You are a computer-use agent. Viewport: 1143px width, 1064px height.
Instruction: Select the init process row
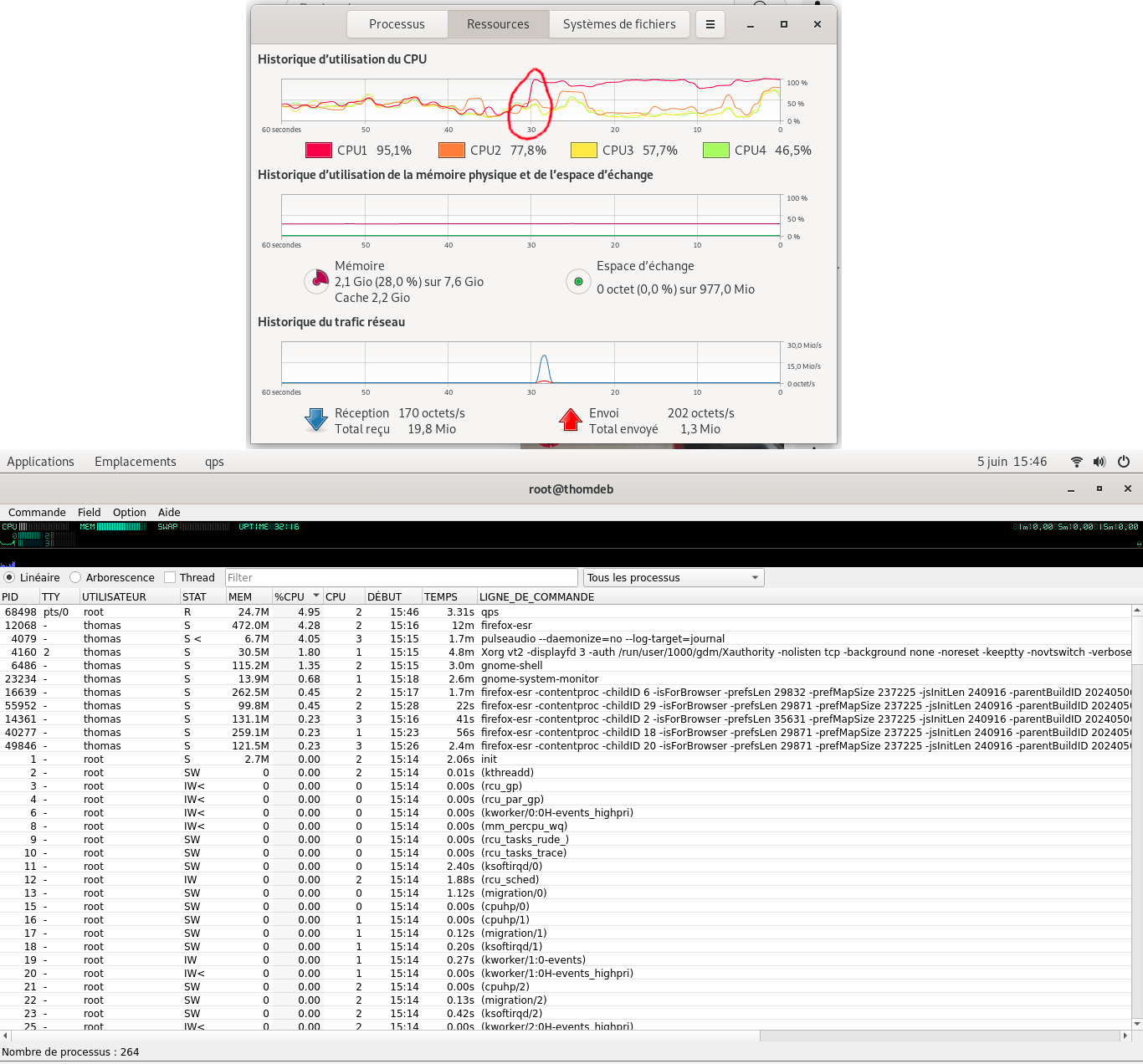coord(566,760)
